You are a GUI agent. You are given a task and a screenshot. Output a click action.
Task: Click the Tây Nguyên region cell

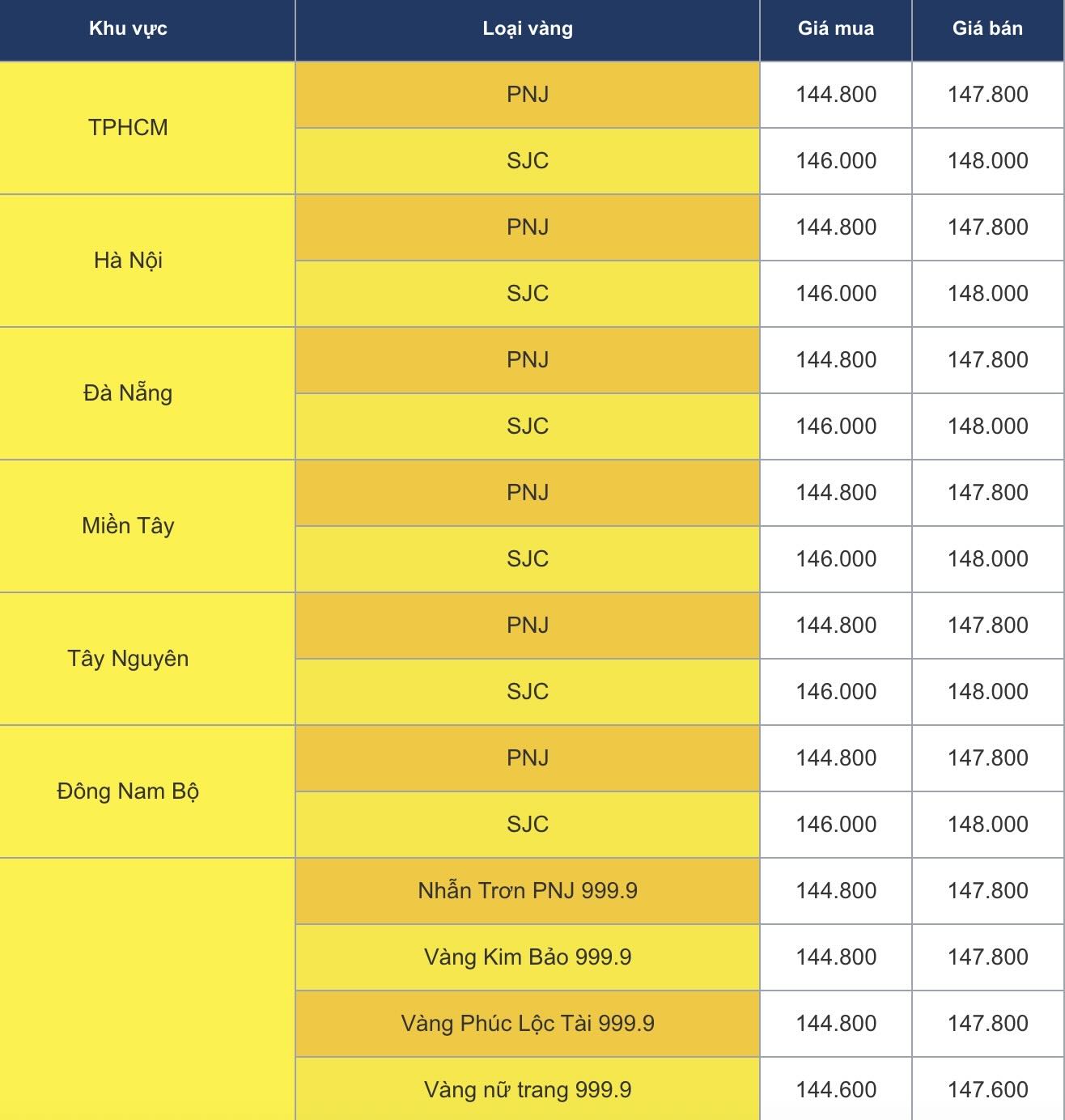[x=128, y=658]
